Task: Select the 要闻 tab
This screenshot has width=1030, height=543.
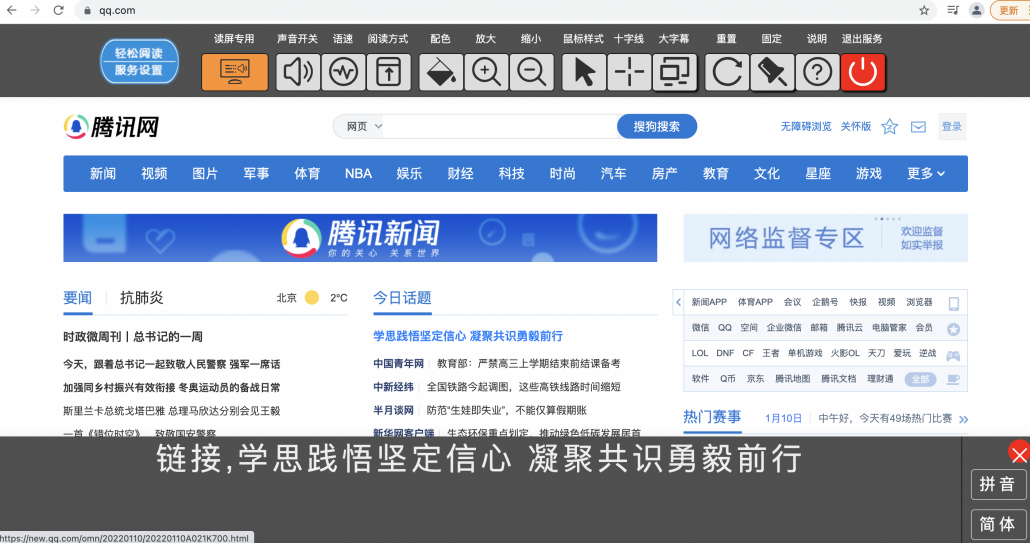Action: pyautogui.click(x=78, y=298)
